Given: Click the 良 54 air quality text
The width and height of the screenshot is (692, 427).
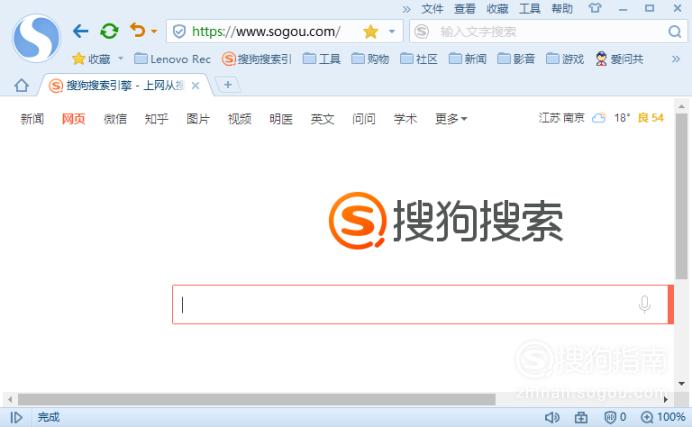Looking at the screenshot, I should (651, 118).
